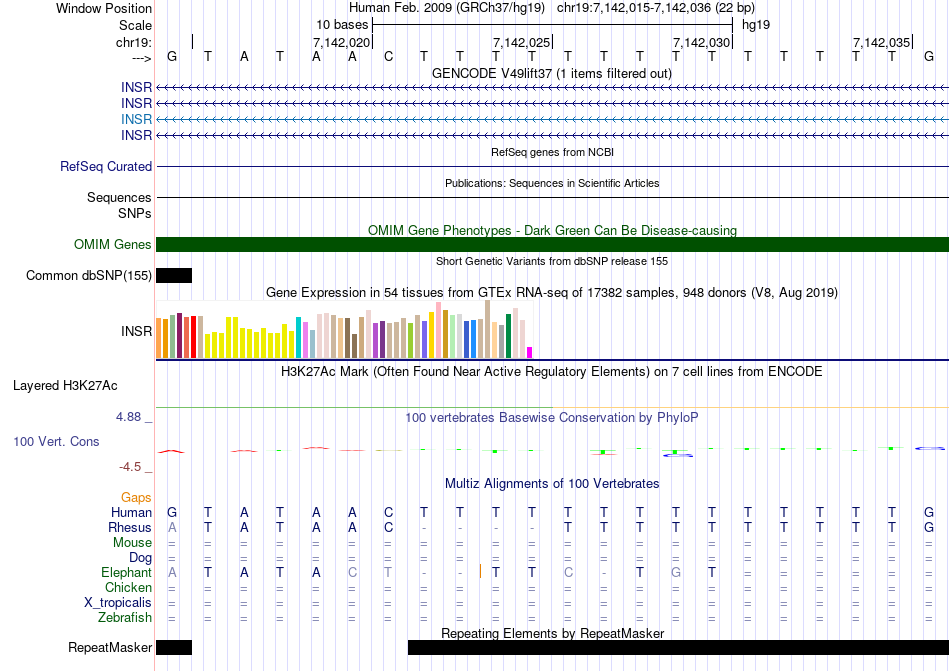Open the Short Genetic Variants dbSNP title
The width and height of the screenshot is (950, 671).
click(552, 261)
